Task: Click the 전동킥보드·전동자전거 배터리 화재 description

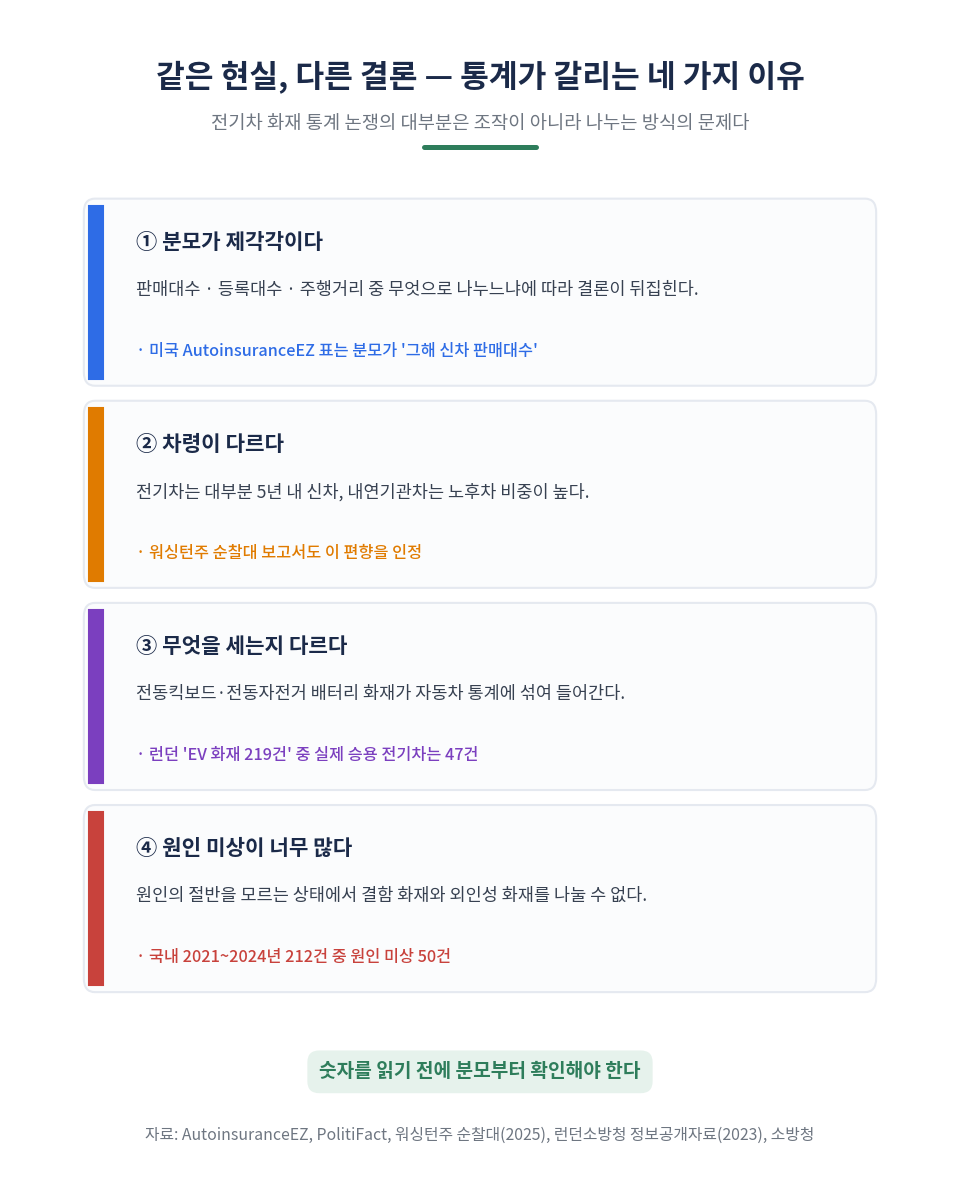Action: 380,692
